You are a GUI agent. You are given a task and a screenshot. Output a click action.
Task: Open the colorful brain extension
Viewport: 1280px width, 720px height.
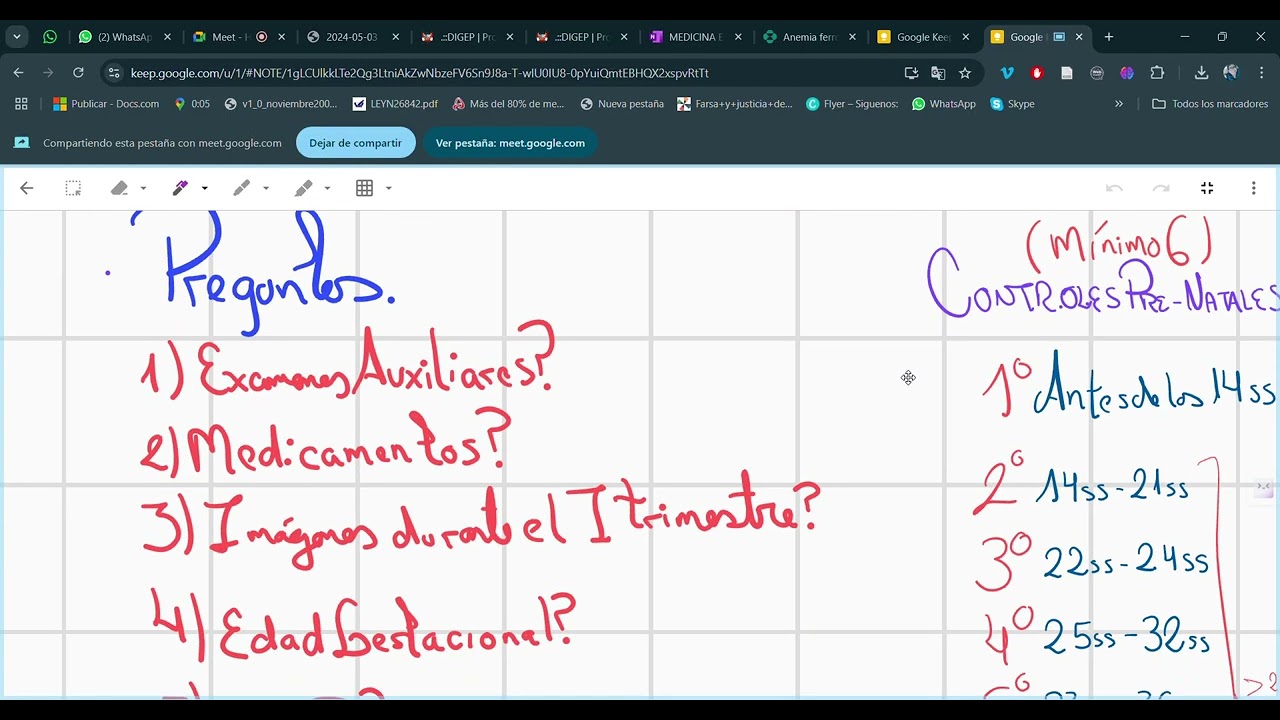1127,73
